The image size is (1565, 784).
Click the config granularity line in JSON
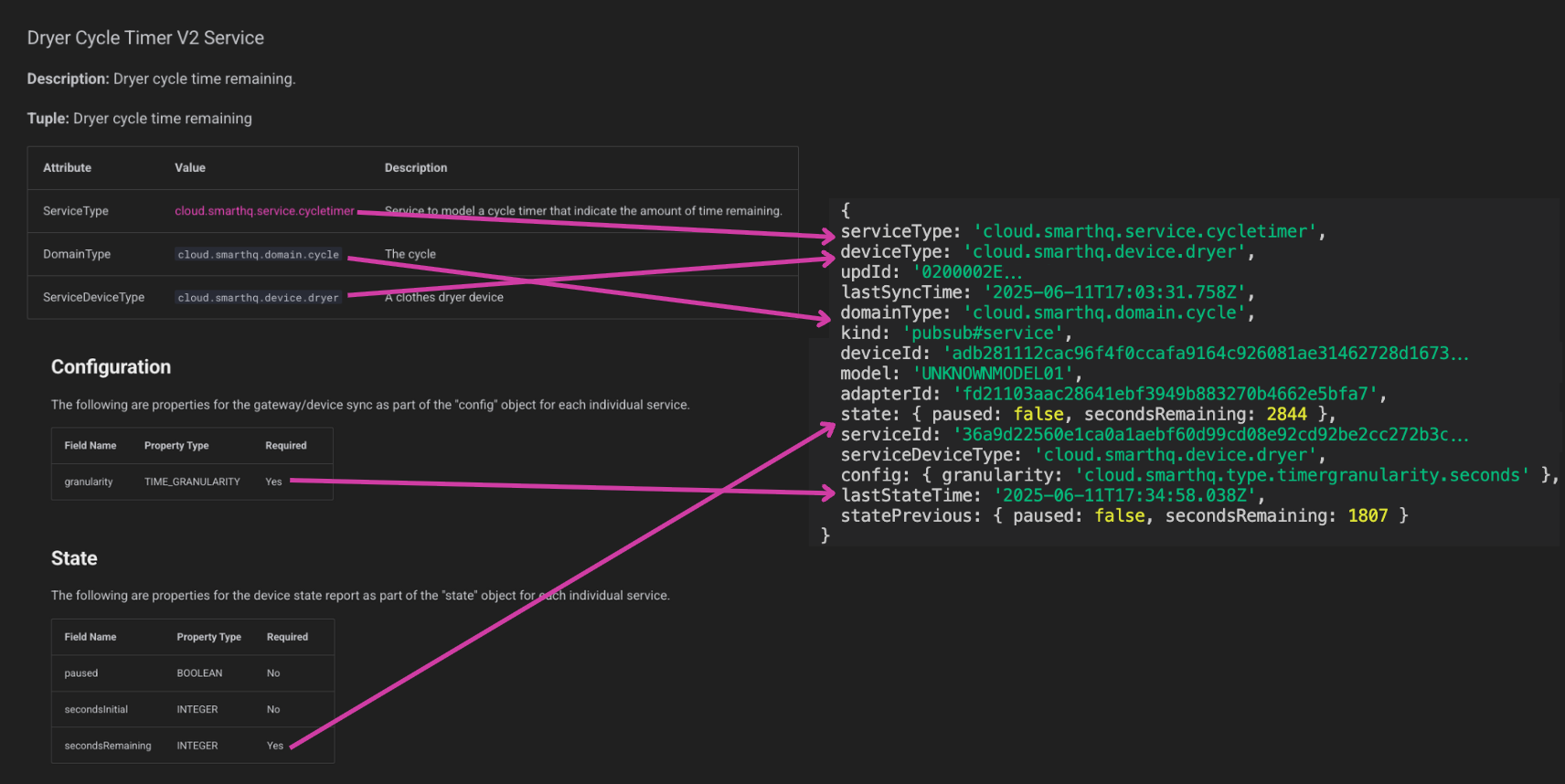(1199, 475)
